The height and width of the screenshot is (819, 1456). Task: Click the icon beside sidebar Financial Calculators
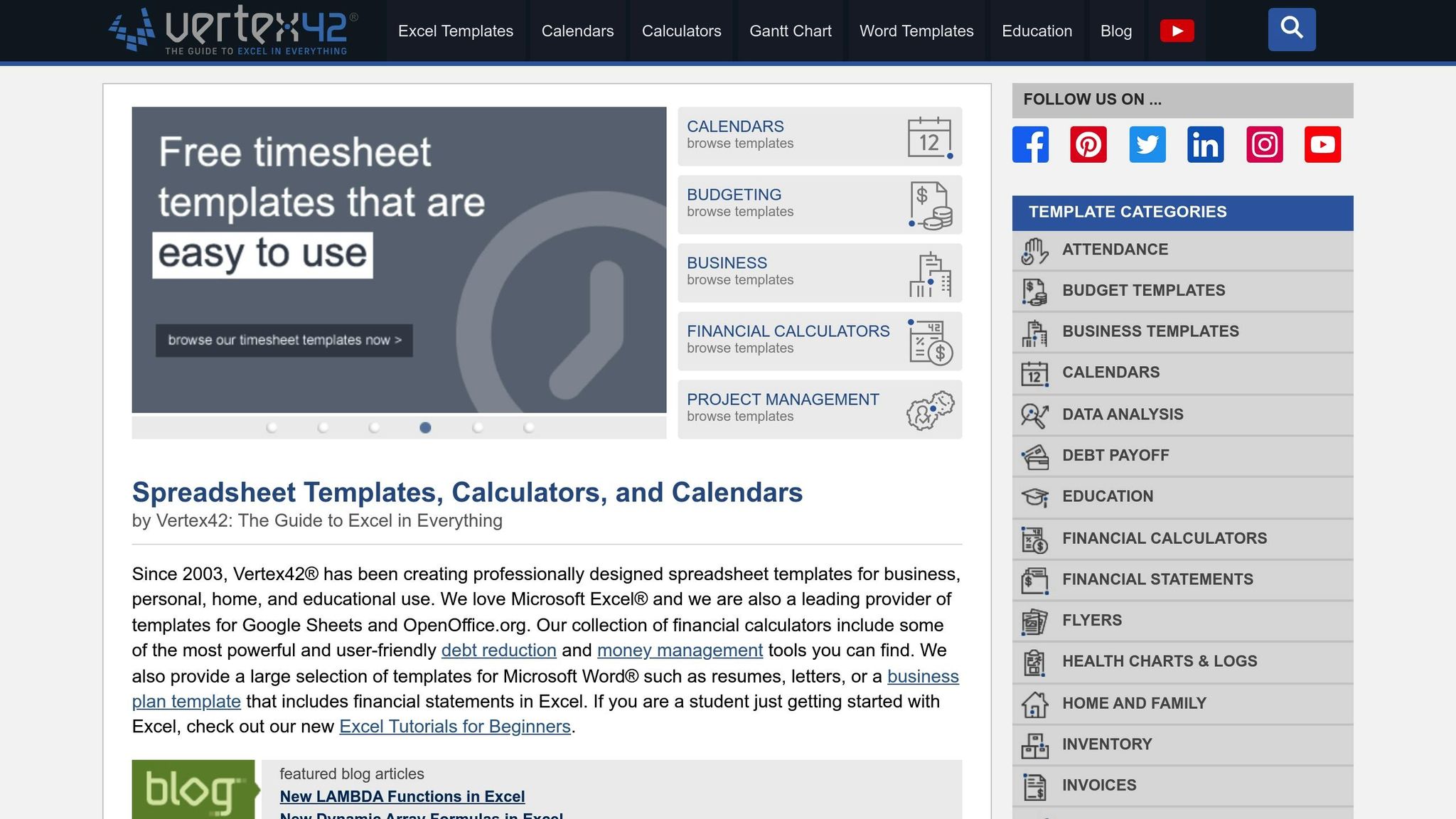pos(1034,540)
